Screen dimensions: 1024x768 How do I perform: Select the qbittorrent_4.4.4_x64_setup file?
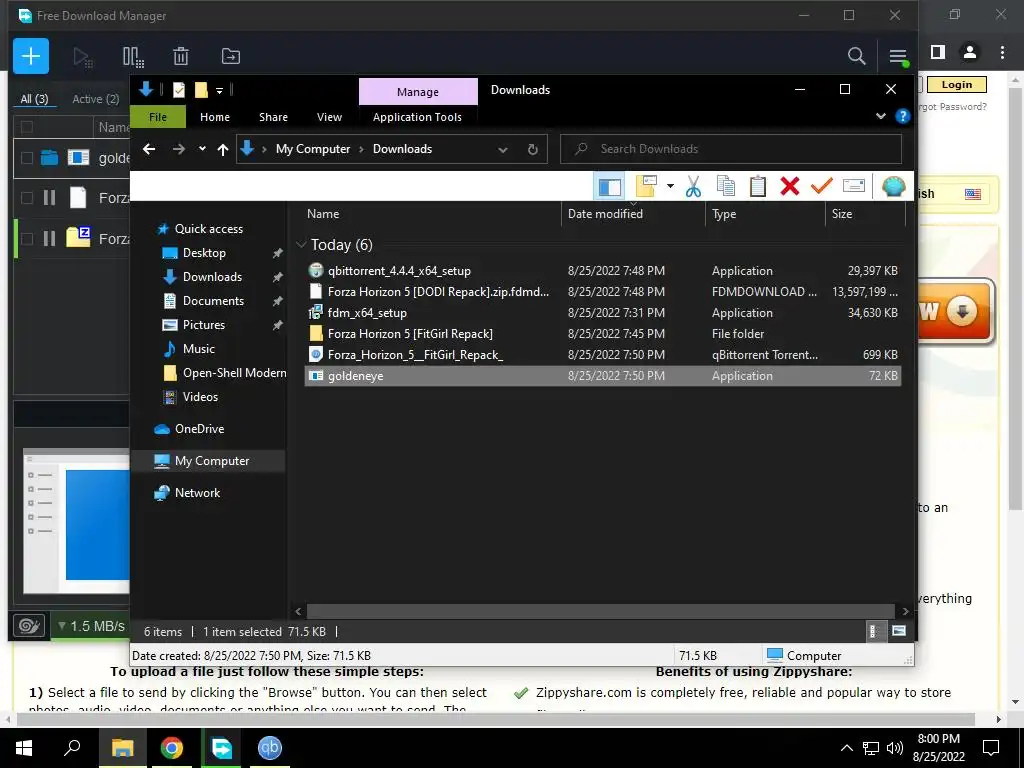pos(399,271)
